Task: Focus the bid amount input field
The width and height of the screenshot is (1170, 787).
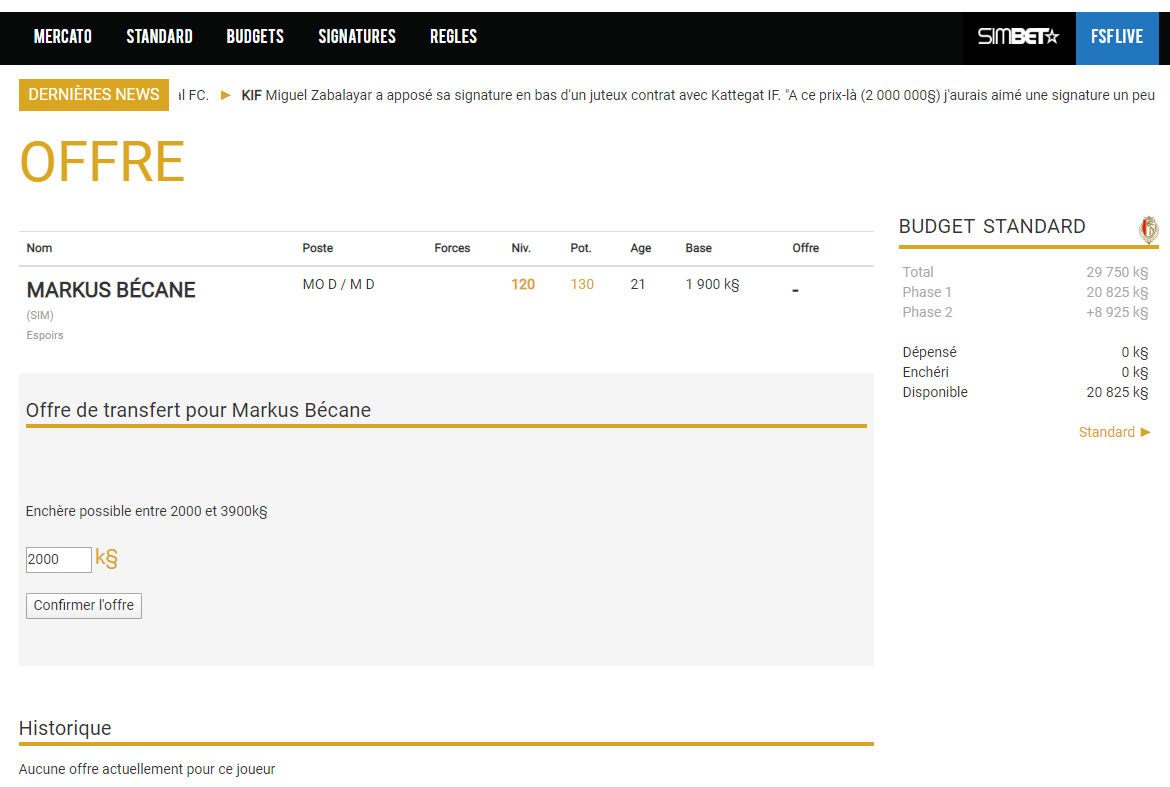Action: 58,560
